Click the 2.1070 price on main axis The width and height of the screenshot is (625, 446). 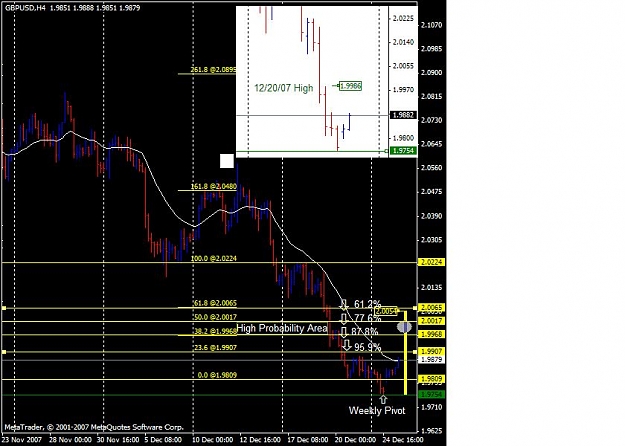click(x=431, y=25)
